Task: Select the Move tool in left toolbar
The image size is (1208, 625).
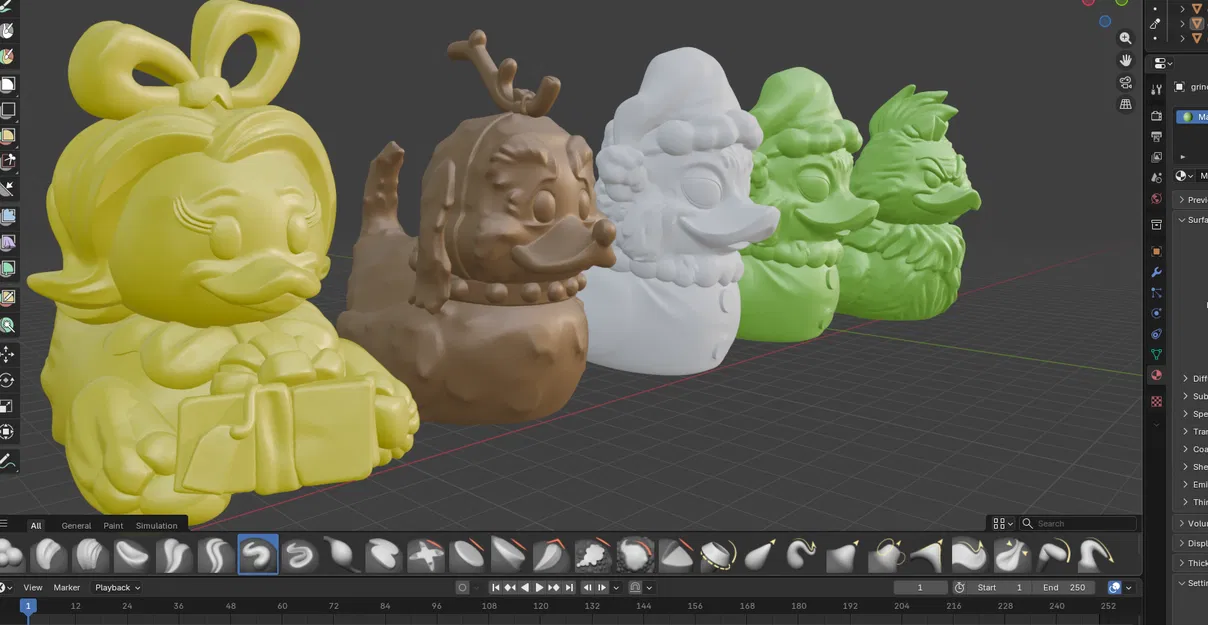Action: click(x=8, y=354)
